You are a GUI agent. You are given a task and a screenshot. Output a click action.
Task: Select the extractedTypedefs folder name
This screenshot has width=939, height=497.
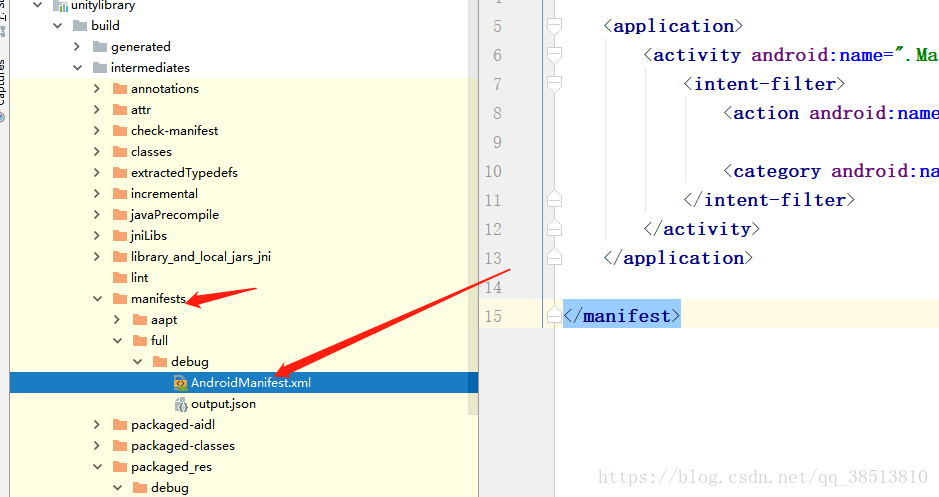[184, 172]
